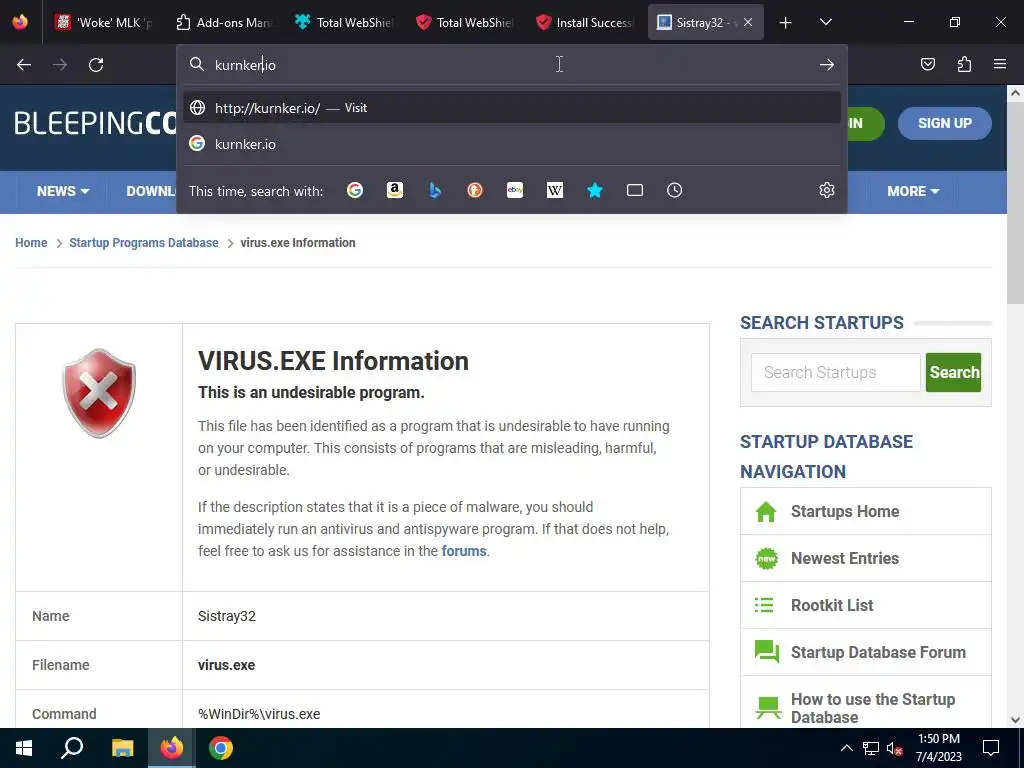Click the Go arrow in the address bar
This screenshot has width=1024, height=768.
pyautogui.click(x=827, y=65)
